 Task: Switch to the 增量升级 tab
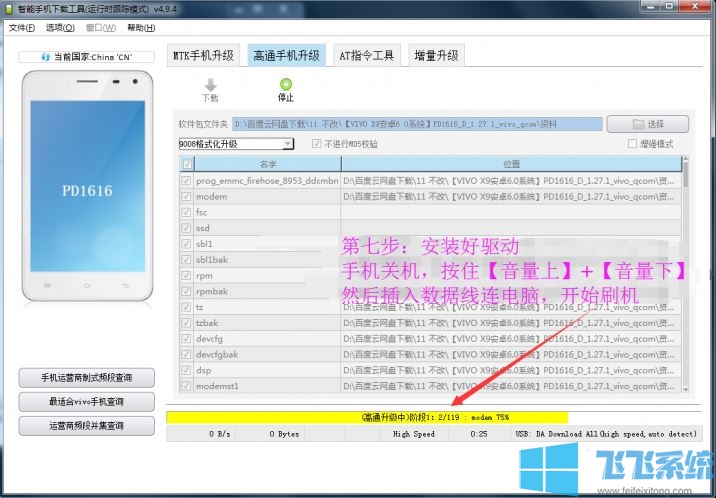point(436,56)
